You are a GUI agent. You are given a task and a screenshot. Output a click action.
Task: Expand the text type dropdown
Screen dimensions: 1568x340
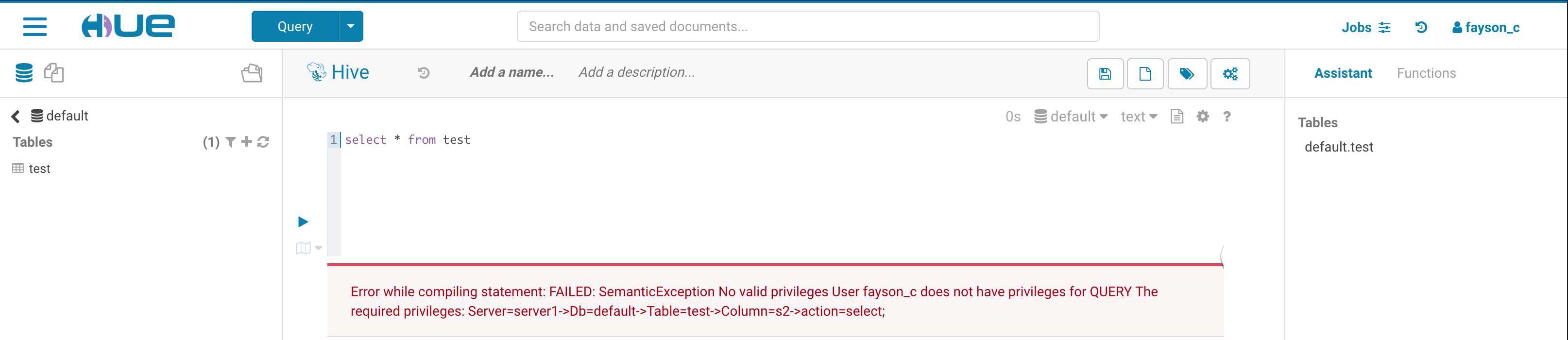pos(1138,116)
